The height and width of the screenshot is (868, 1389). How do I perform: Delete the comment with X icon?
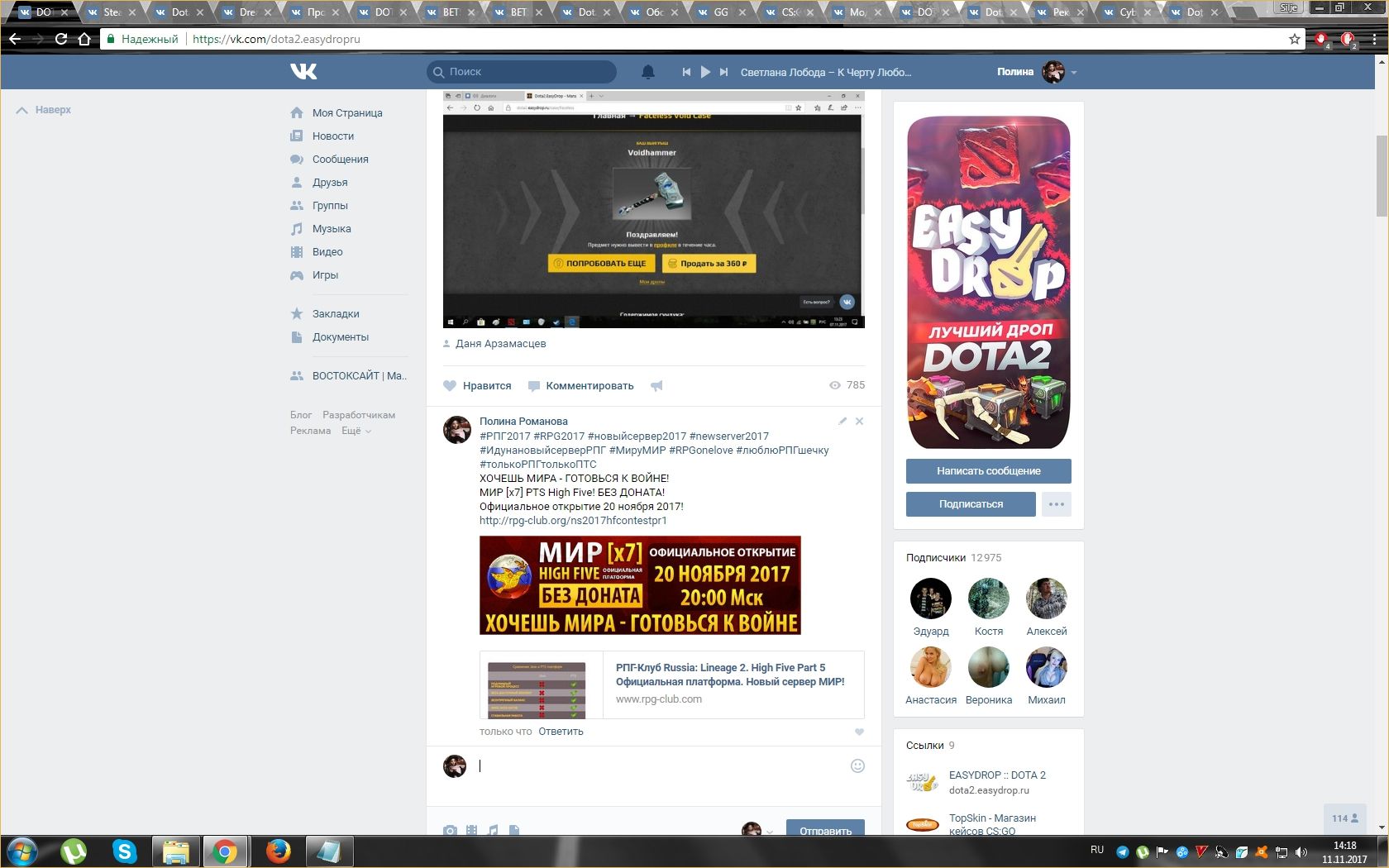click(x=859, y=422)
